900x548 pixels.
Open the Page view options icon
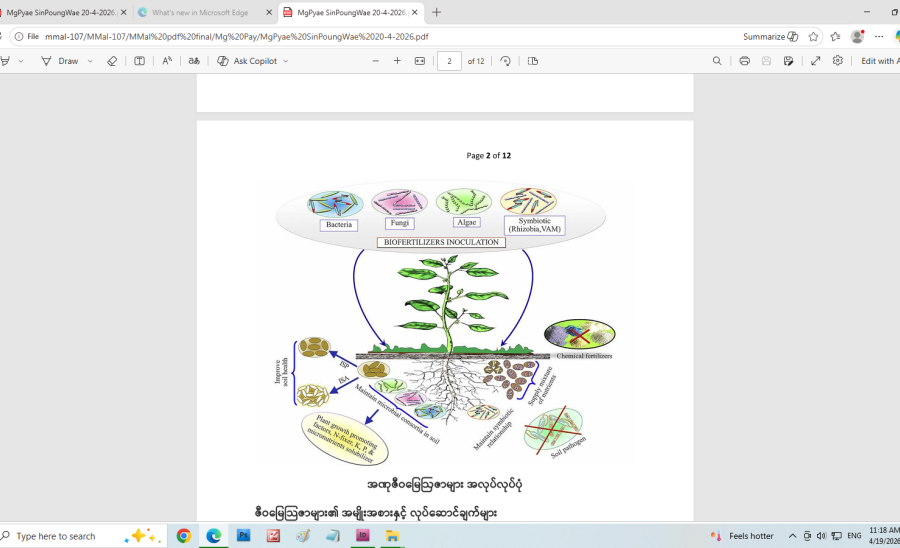point(533,61)
